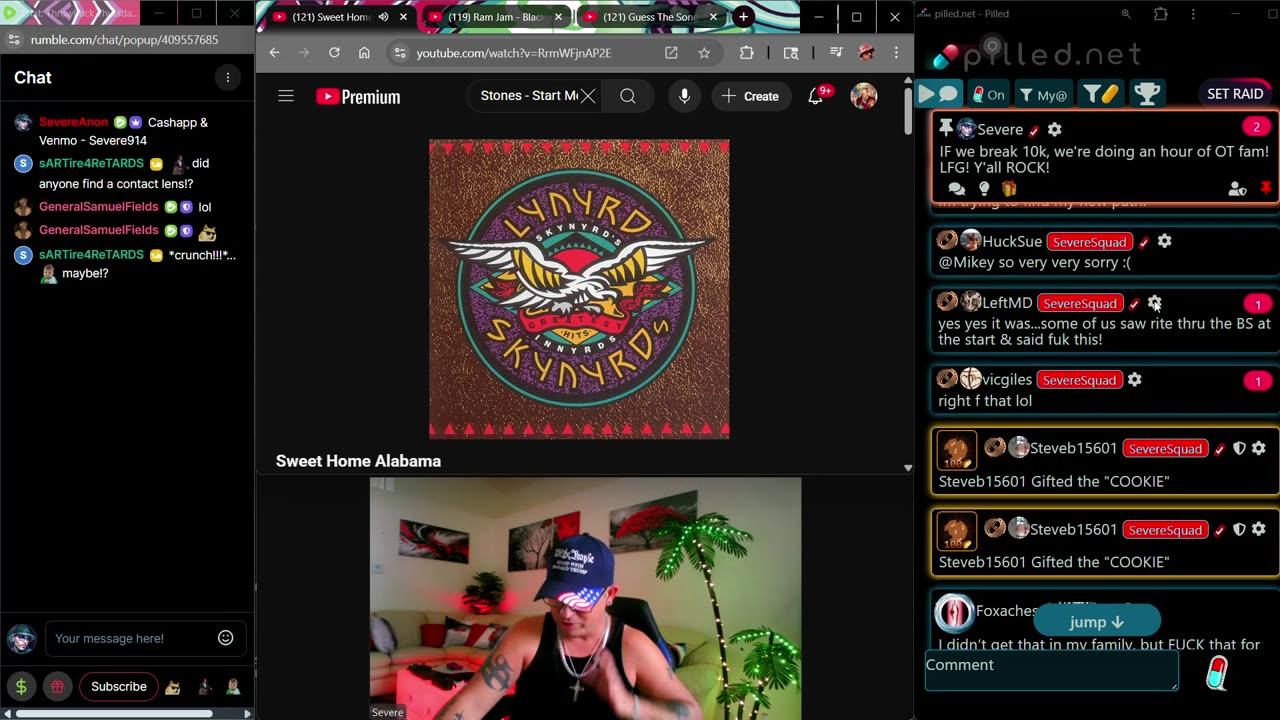
Task: Click inside the YouTube search field
Action: (529, 96)
